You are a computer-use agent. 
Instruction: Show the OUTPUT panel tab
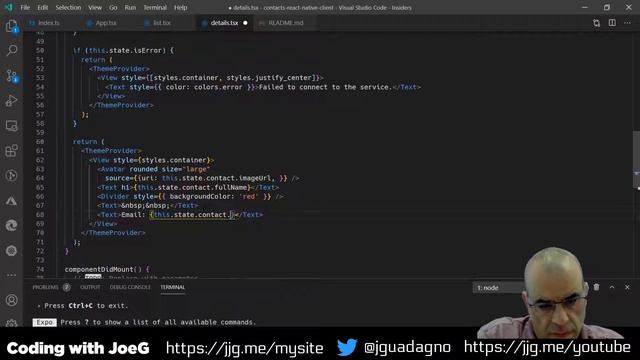click(90, 287)
